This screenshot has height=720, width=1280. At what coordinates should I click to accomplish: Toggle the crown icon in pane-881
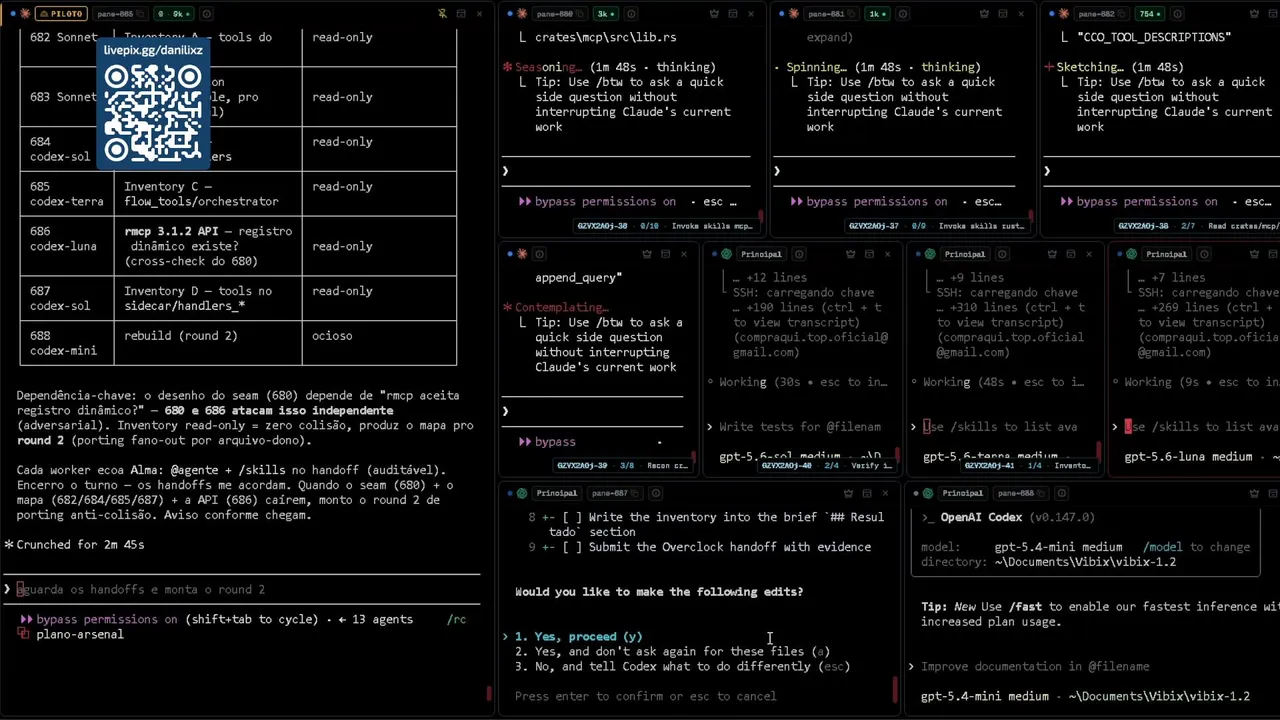coord(985,14)
